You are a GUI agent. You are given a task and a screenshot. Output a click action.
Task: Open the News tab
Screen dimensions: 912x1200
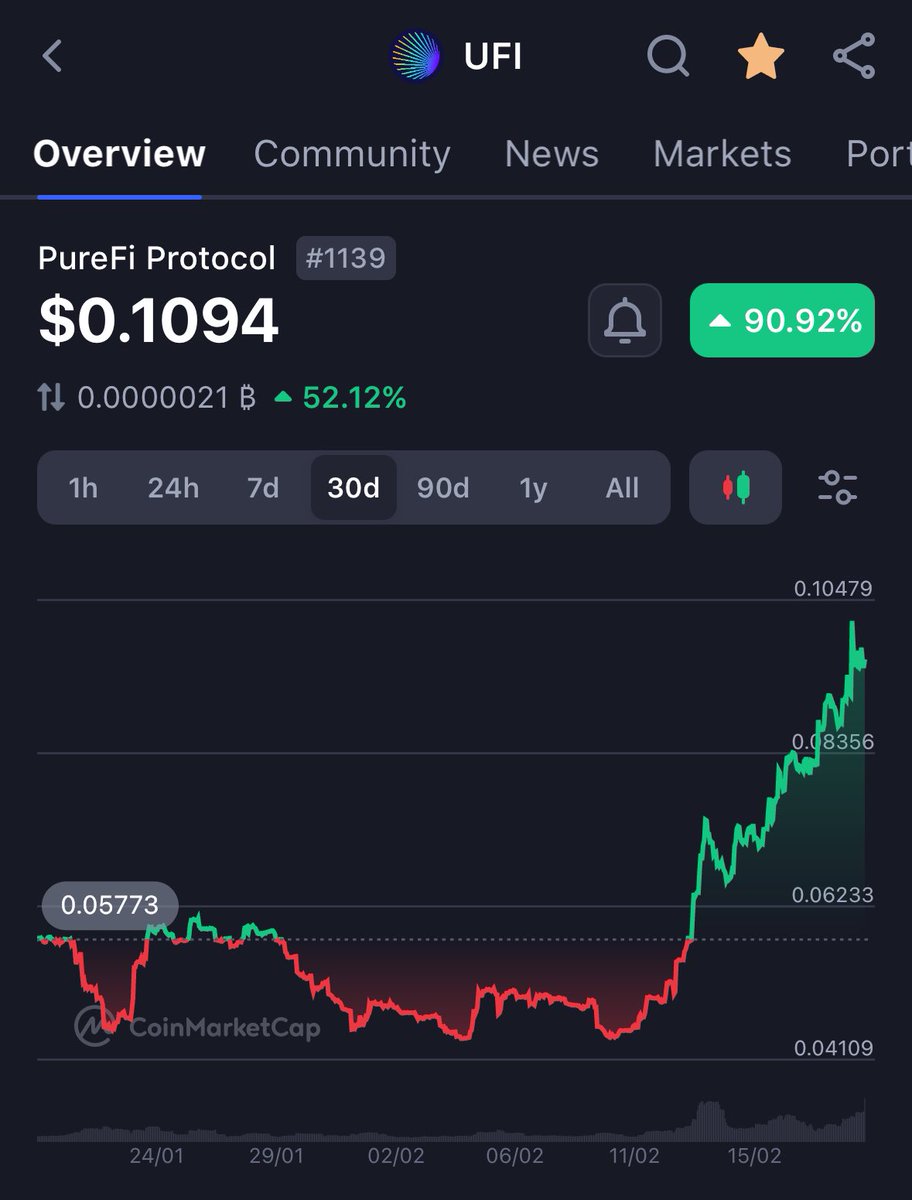pos(552,154)
